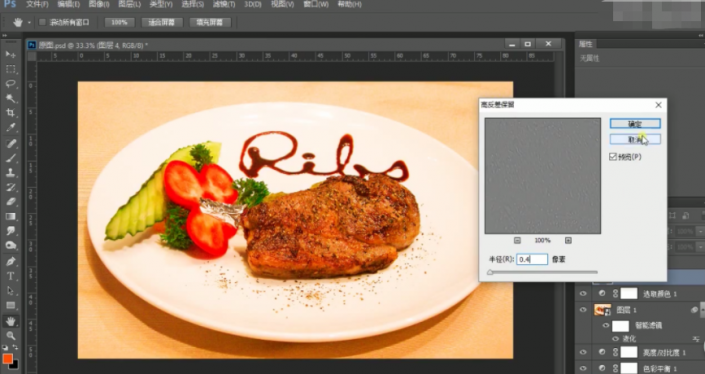
Task: Click 取消 in the High Pass dialog
Action: point(635,139)
